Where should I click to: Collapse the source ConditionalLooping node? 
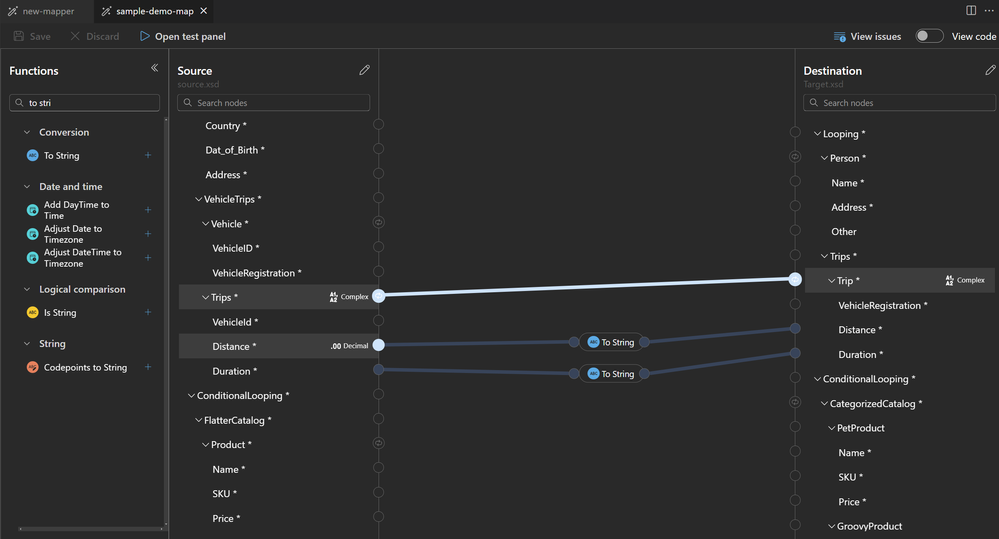[191, 396]
